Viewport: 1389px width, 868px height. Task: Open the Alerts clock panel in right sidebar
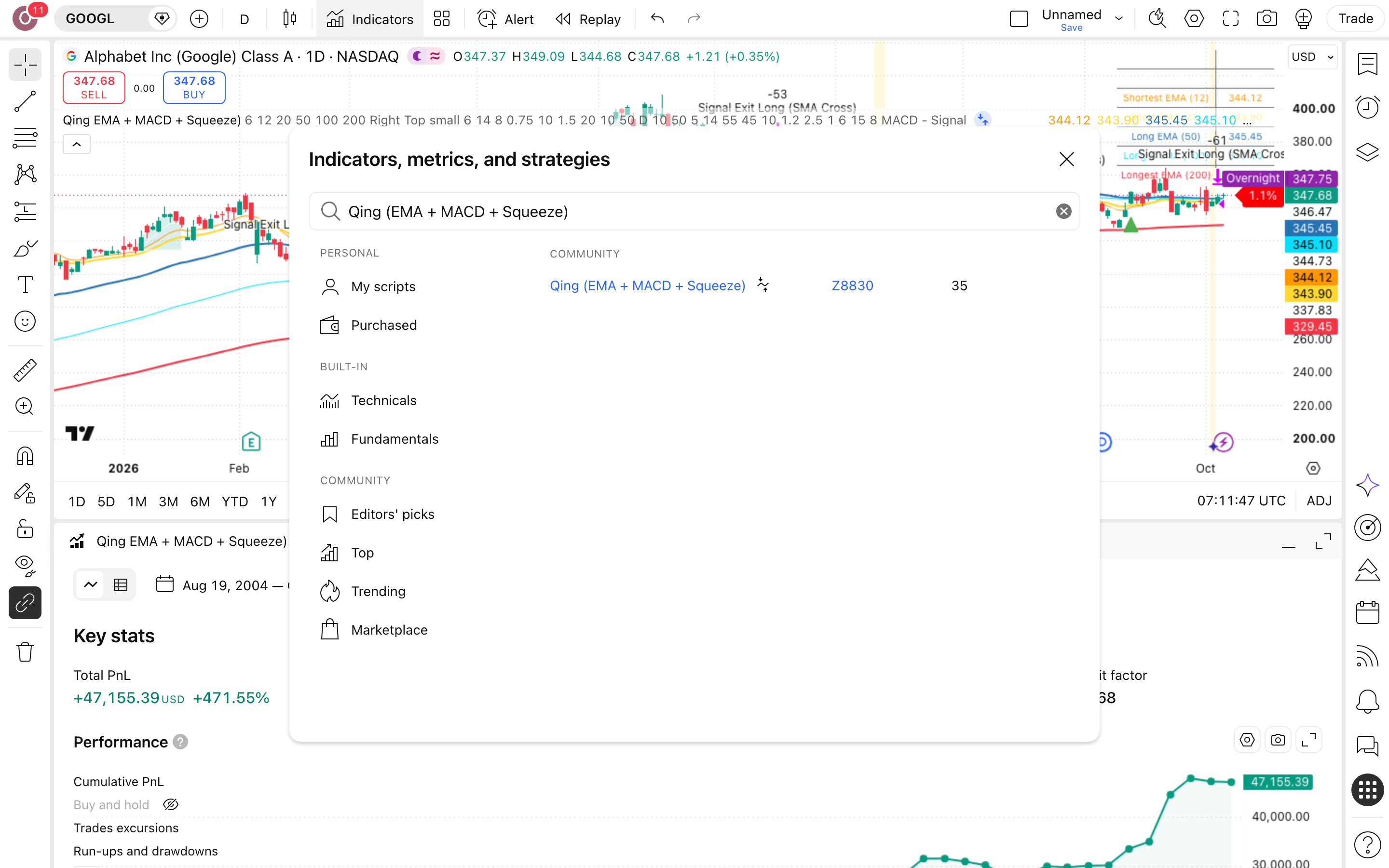1367,107
